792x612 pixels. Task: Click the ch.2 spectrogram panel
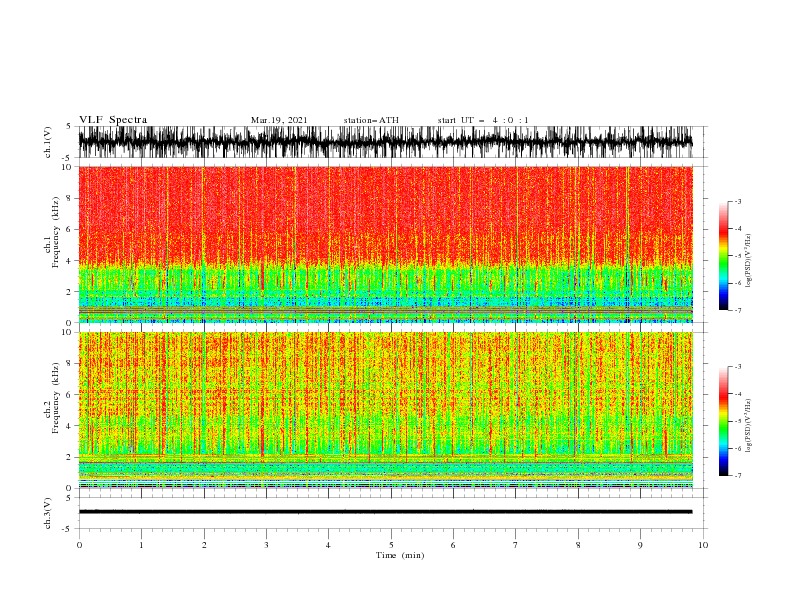385,410
